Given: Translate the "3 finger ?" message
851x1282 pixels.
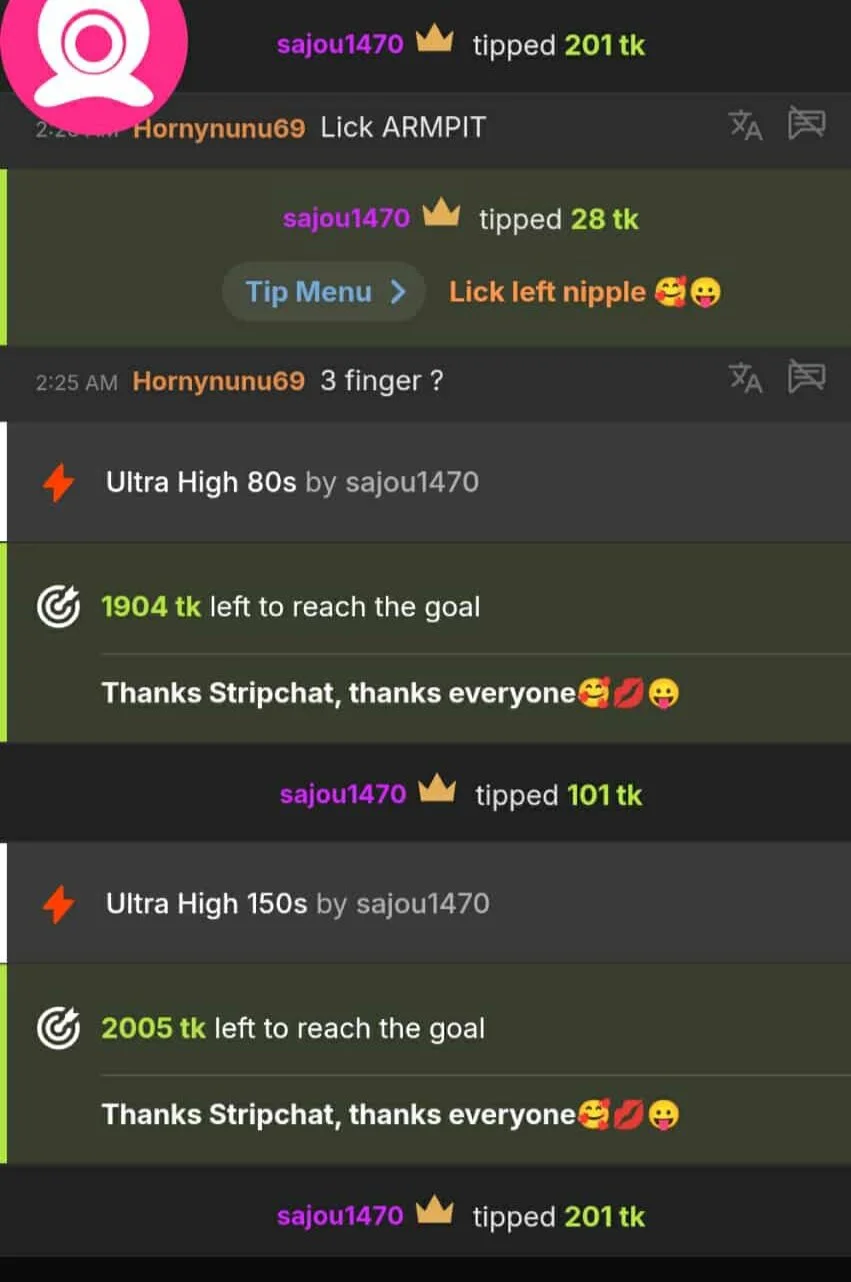Looking at the screenshot, I should [745, 378].
